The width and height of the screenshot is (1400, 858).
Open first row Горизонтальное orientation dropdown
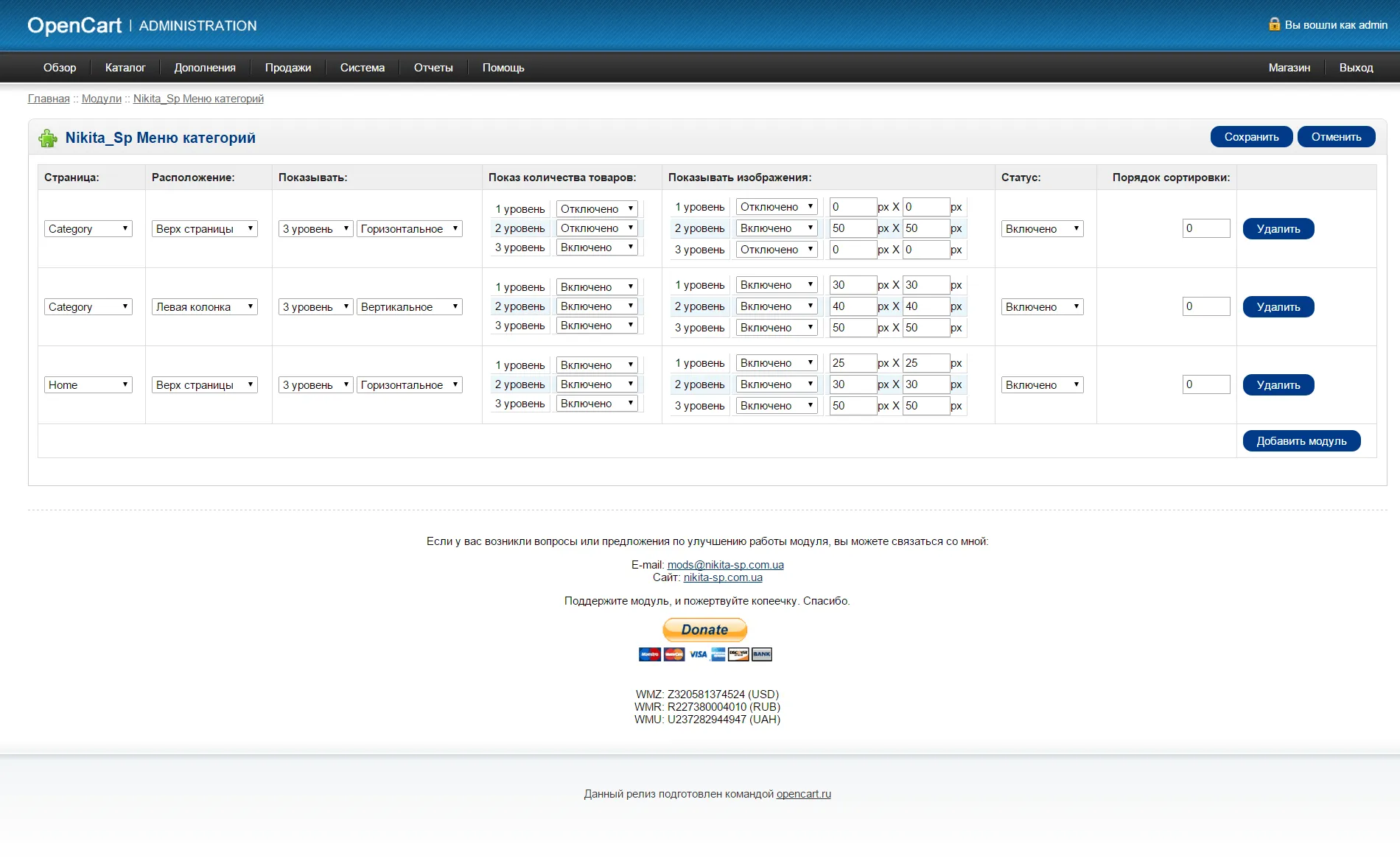tap(410, 229)
